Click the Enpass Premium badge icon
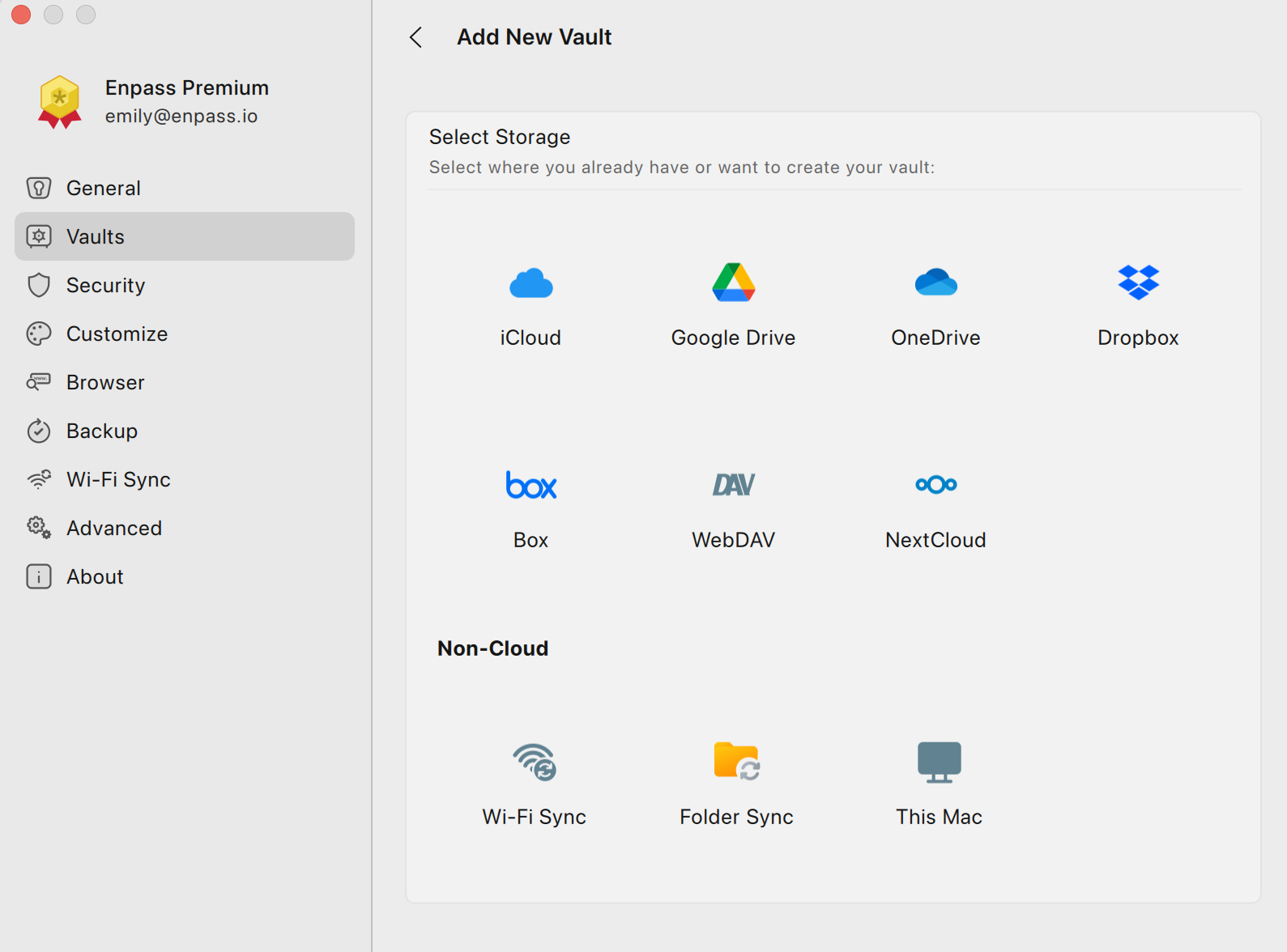The width and height of the screenshot is (1287, 952). [x=59, y=102]
